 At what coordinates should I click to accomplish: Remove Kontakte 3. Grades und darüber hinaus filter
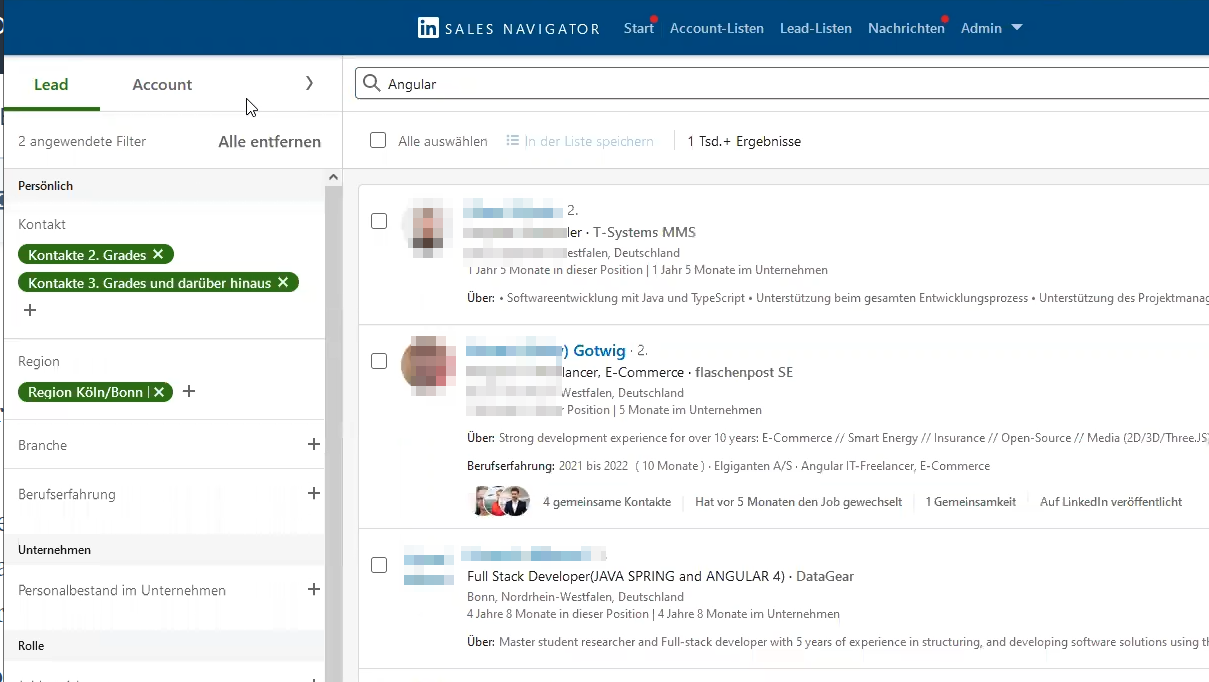tap(283, 283)
